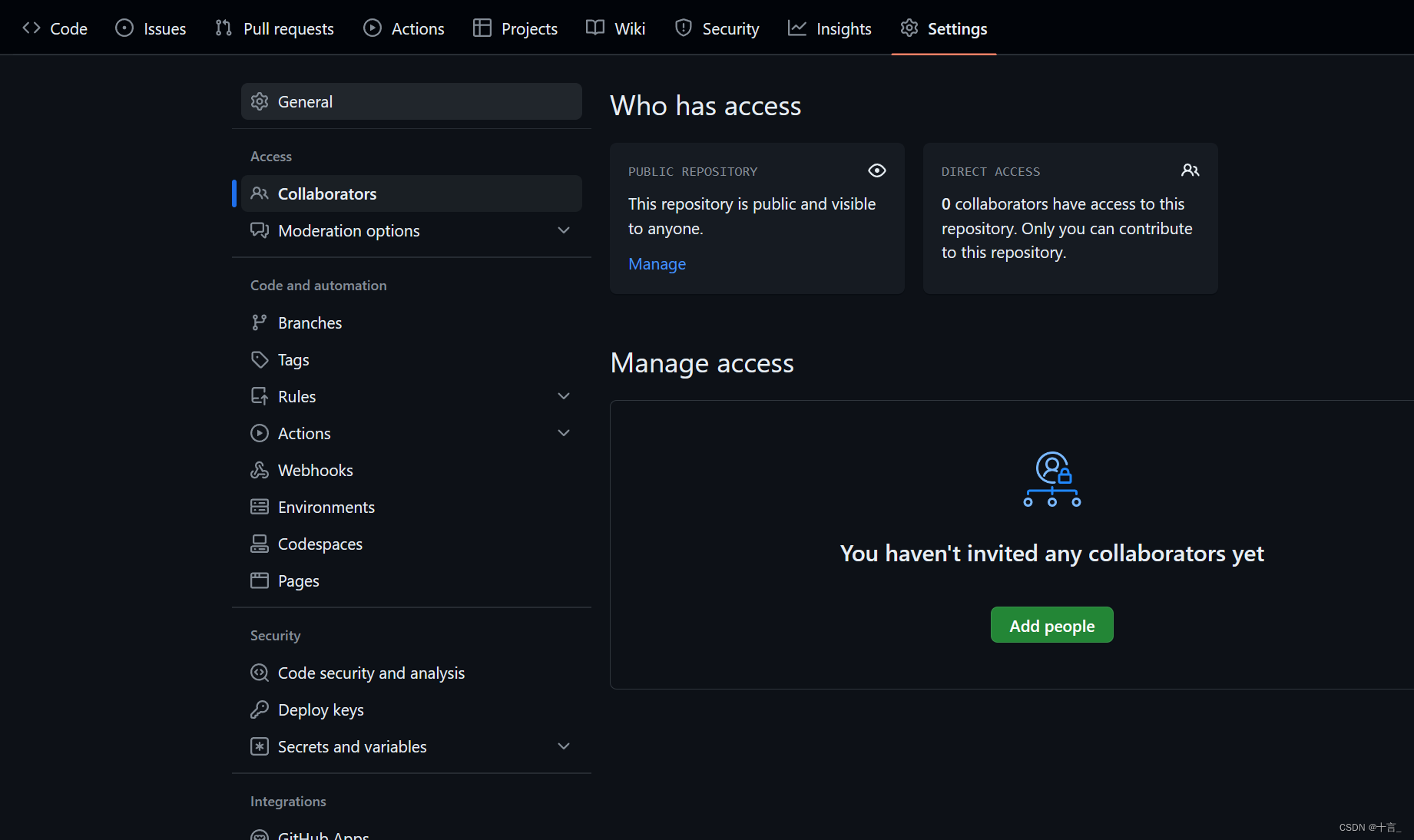Click the 'Manage access' heading
Viewport: 1414px width, 840px height.
point(702,363)
